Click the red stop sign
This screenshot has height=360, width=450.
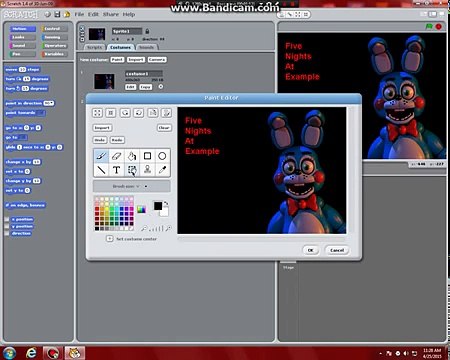coord(439,26)
